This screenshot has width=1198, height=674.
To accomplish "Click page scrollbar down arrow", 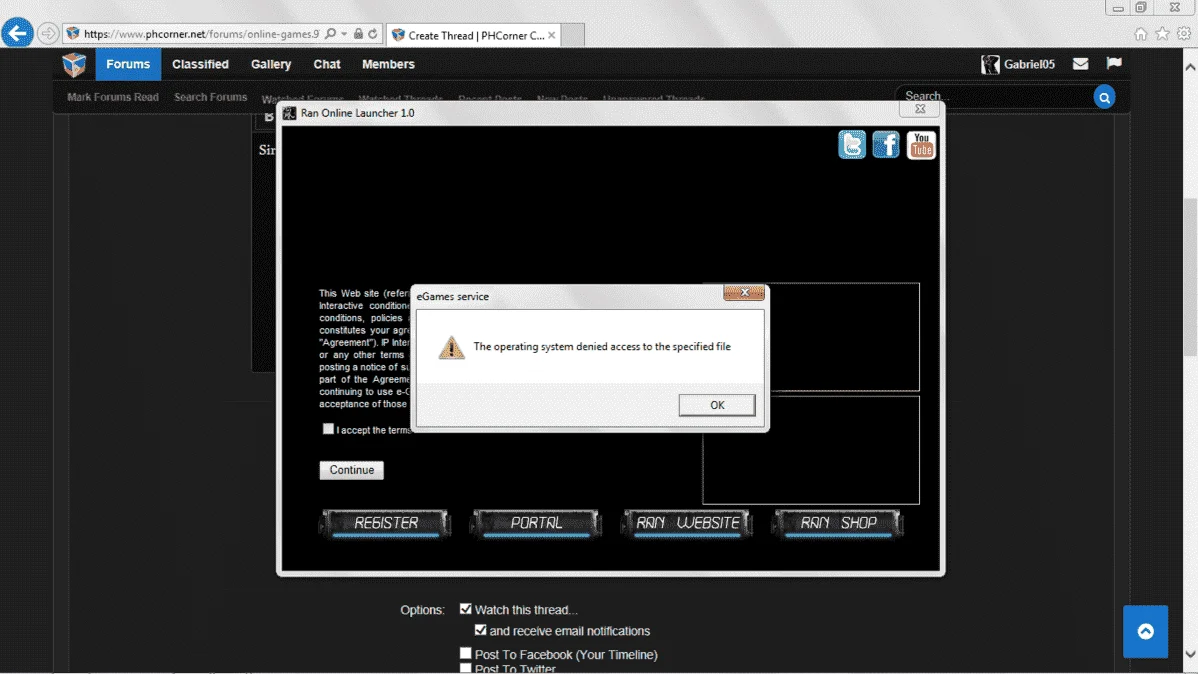I will pos(1190,654).
